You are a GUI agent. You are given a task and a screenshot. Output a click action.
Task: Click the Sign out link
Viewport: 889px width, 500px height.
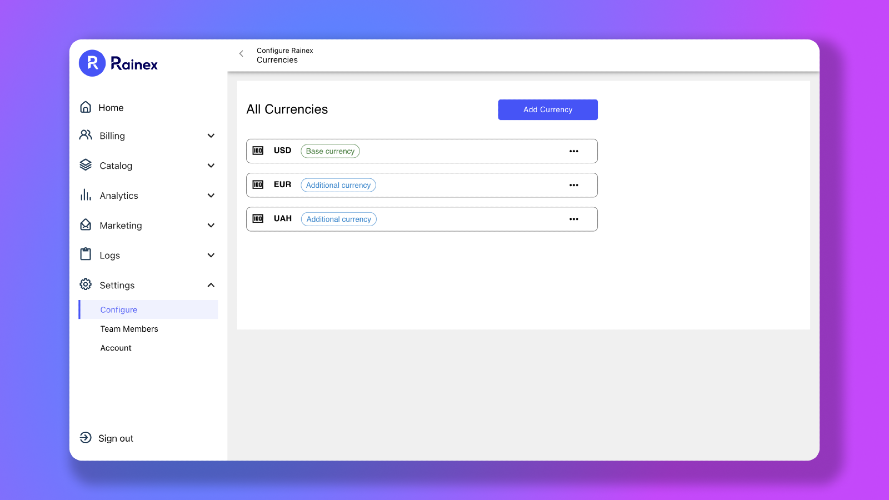(x=116, y=438)
